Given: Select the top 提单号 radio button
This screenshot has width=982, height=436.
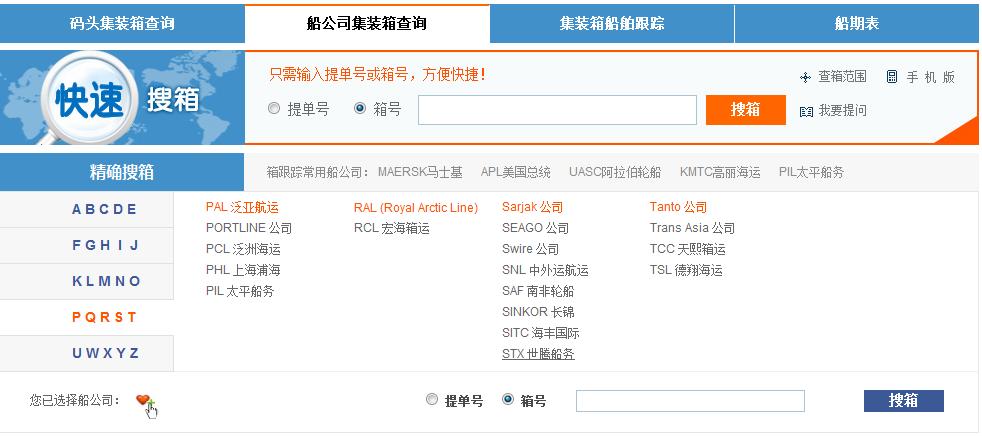Looking at the screenshot, I should point(274,109).
